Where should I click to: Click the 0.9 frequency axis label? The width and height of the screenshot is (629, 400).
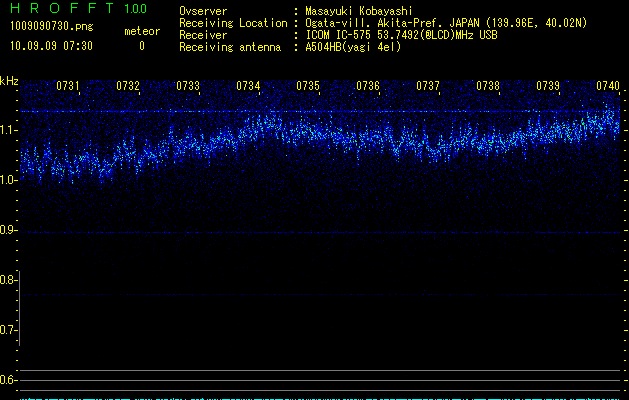pos(9,230)
